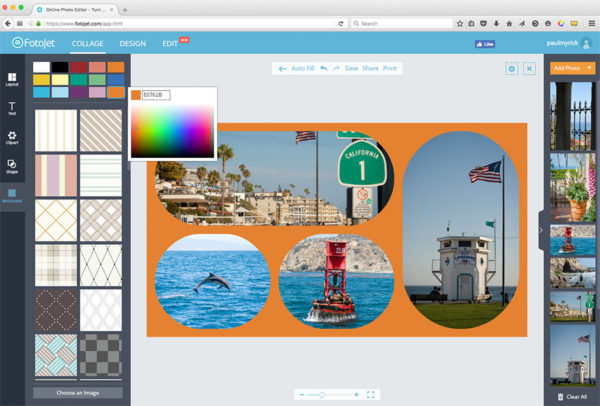Expand the Add Photo dropdown arrow
This screenshot has width=600, height=406.
coord(590,68)
